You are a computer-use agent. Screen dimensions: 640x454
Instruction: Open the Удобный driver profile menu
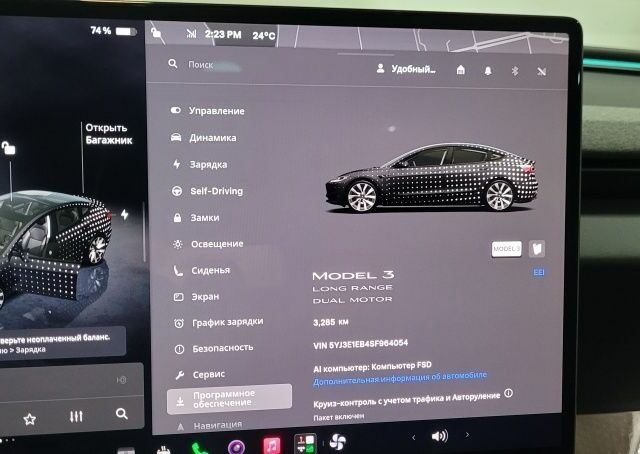406,69
